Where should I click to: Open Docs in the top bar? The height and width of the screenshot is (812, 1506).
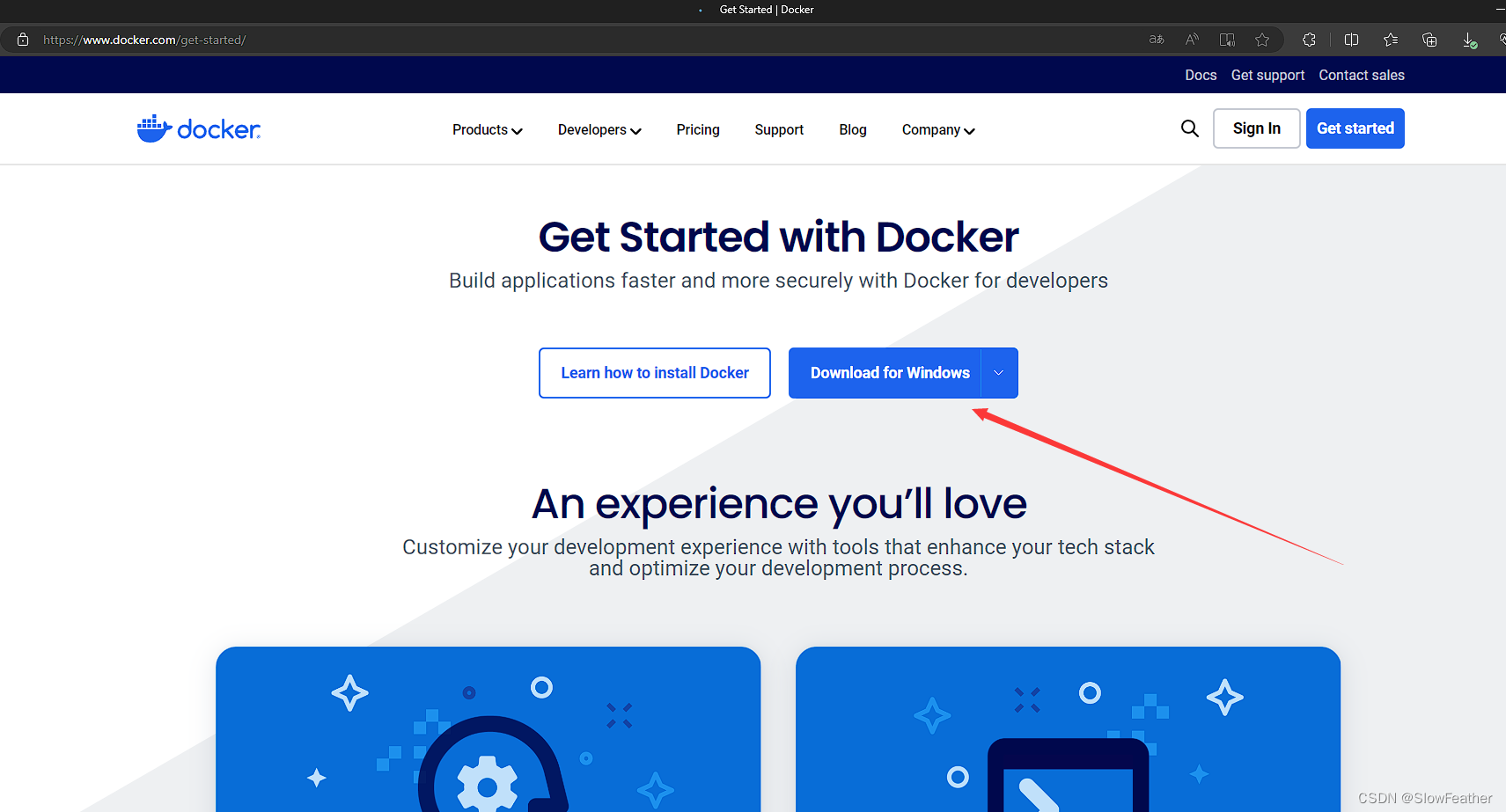(1201, 75)
